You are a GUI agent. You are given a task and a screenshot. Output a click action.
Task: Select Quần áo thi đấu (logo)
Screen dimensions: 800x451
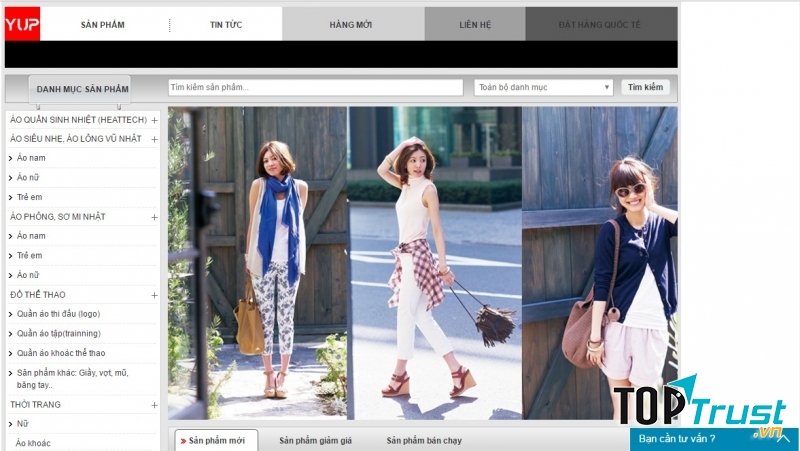point(58,314)
